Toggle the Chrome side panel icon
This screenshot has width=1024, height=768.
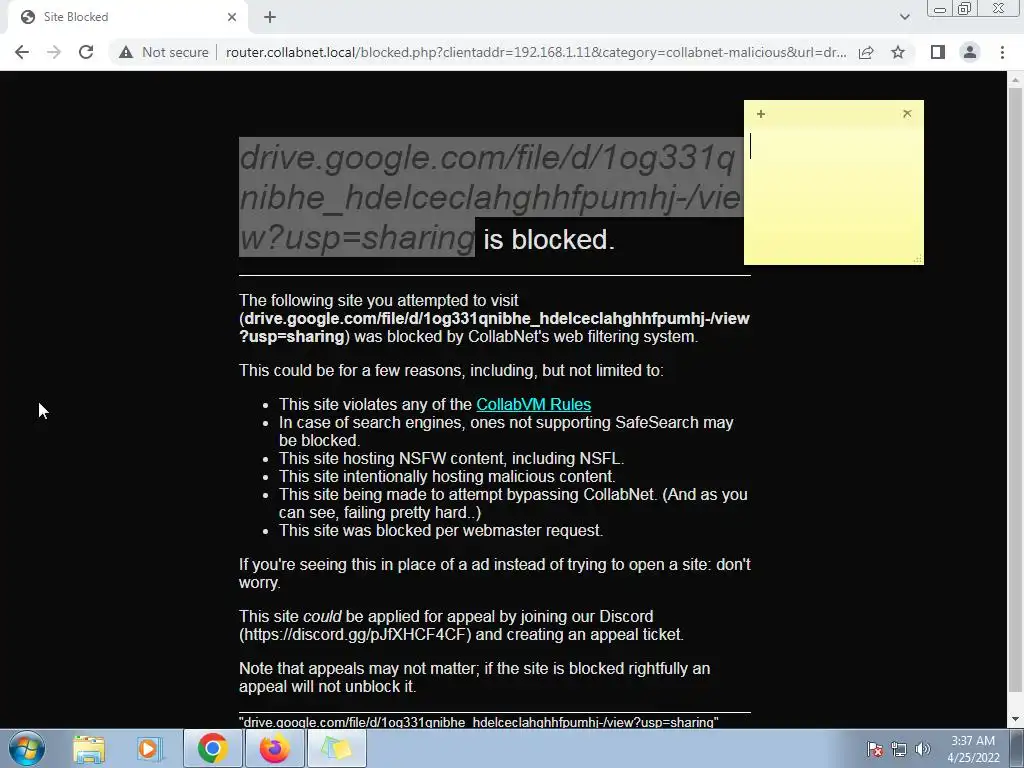click(938, 52)
